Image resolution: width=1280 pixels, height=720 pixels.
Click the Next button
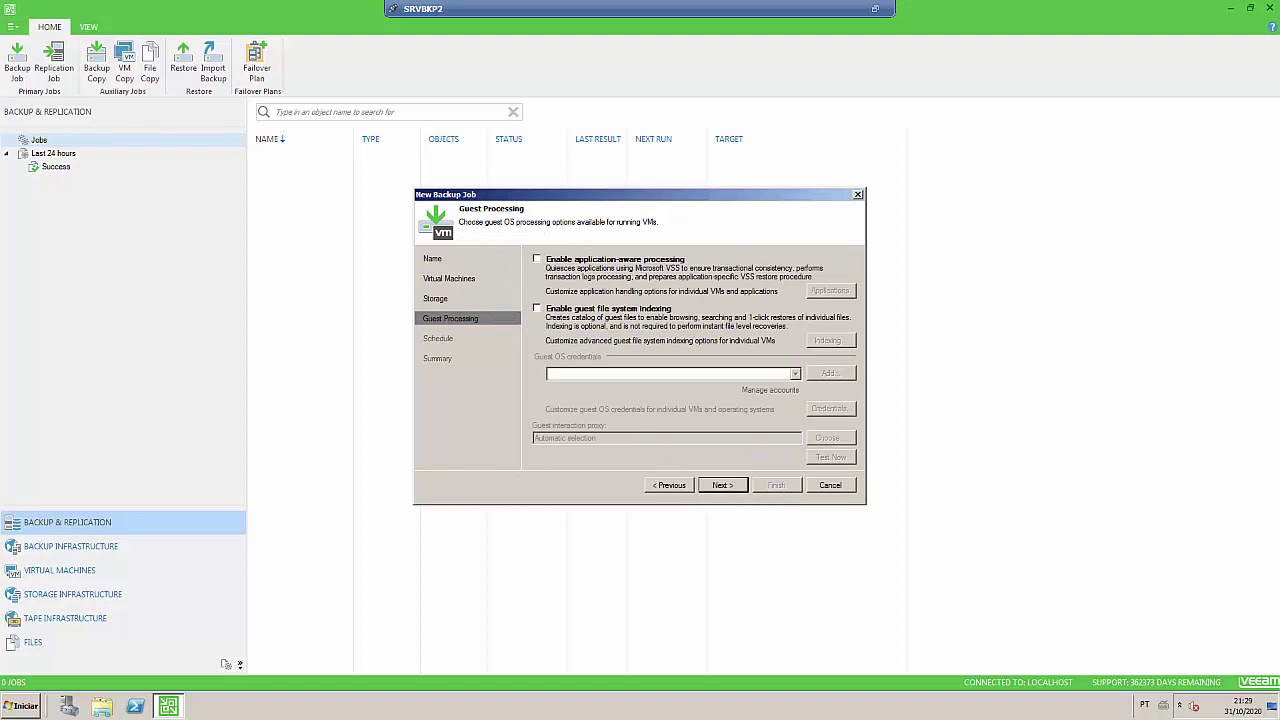pyautogui.click(x=722, y=486)
